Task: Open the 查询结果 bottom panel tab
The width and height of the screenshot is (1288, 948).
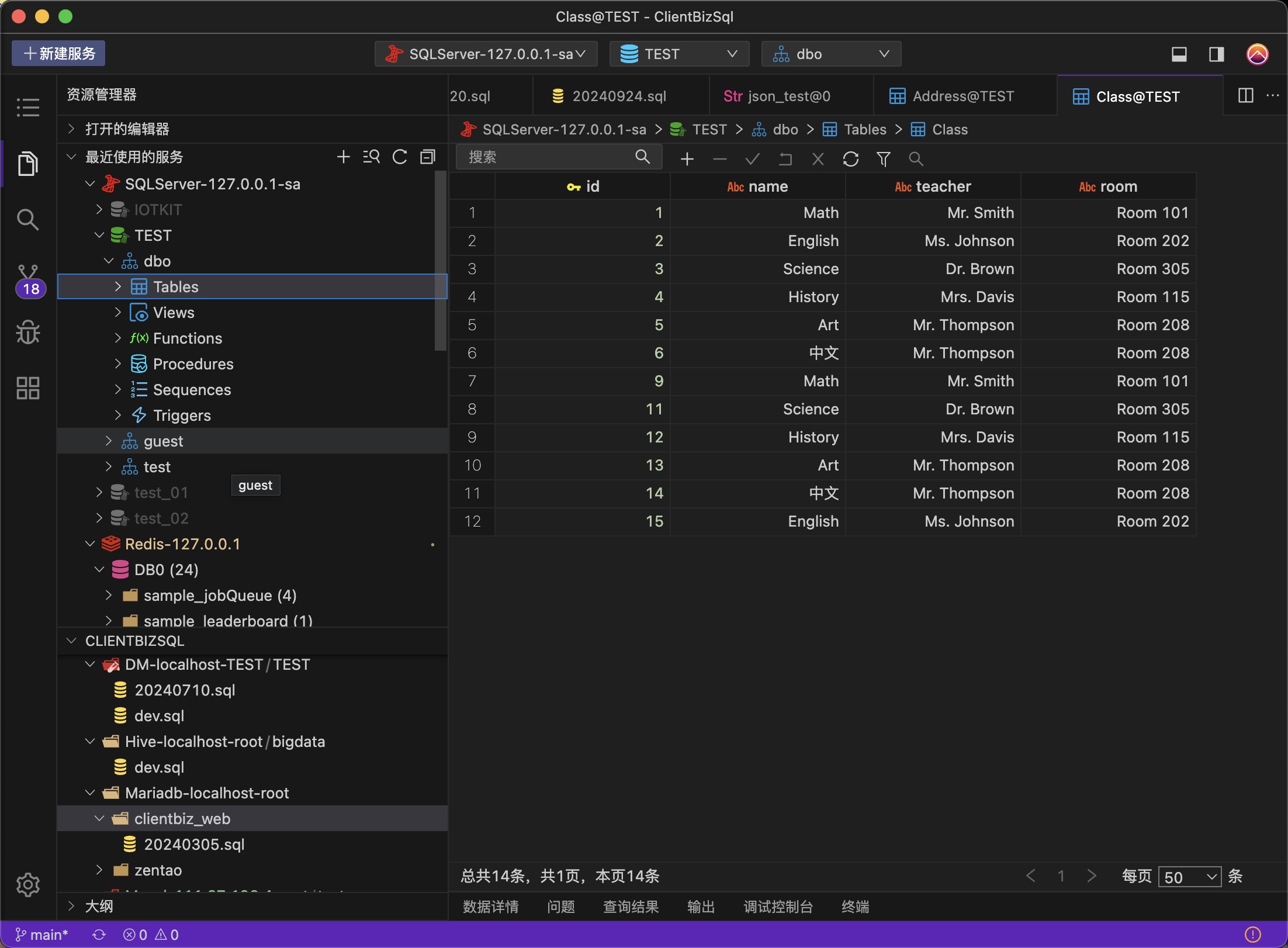Action: coord(631,907)
